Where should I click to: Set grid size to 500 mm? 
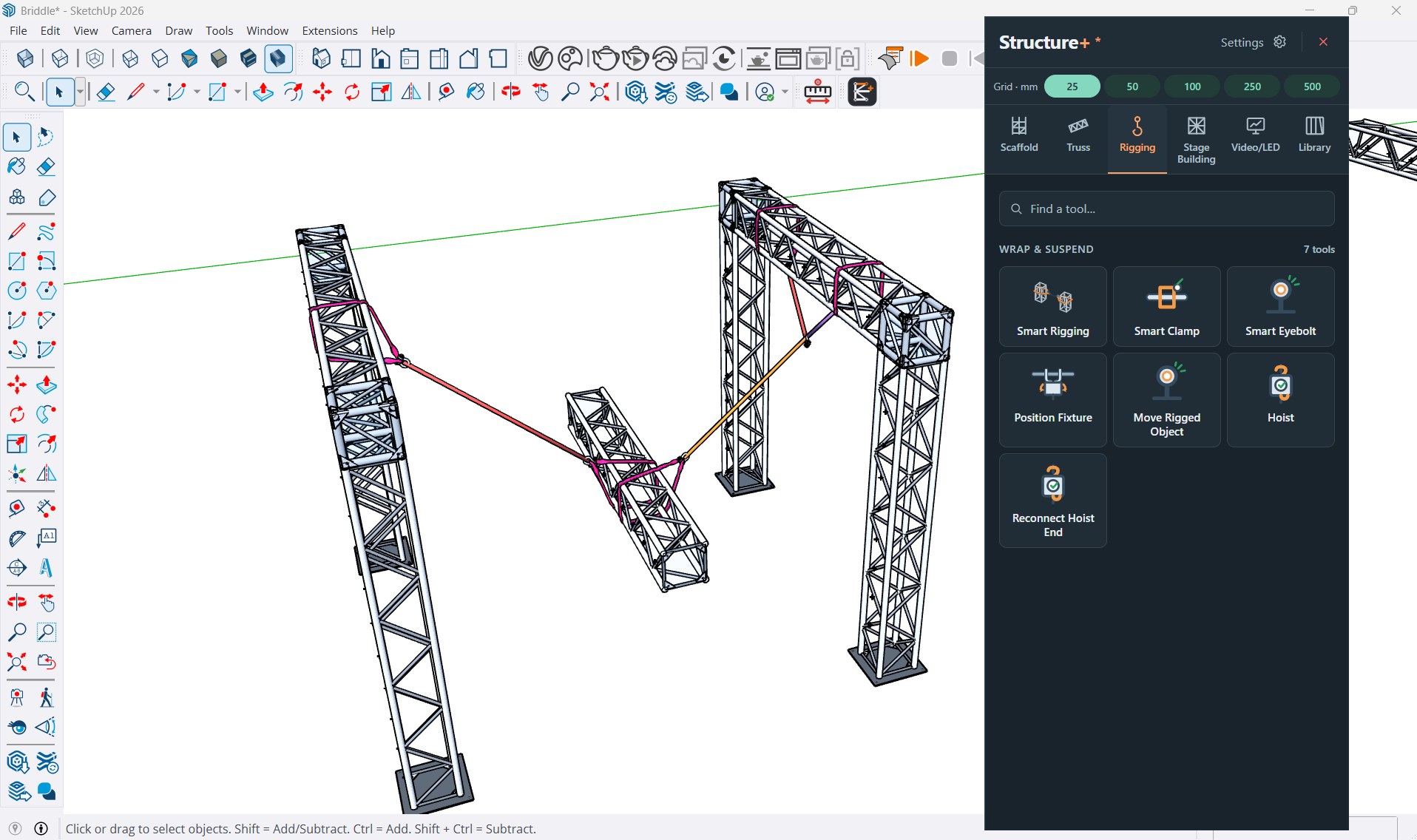pyautogui.click(x=1311, y=87)
